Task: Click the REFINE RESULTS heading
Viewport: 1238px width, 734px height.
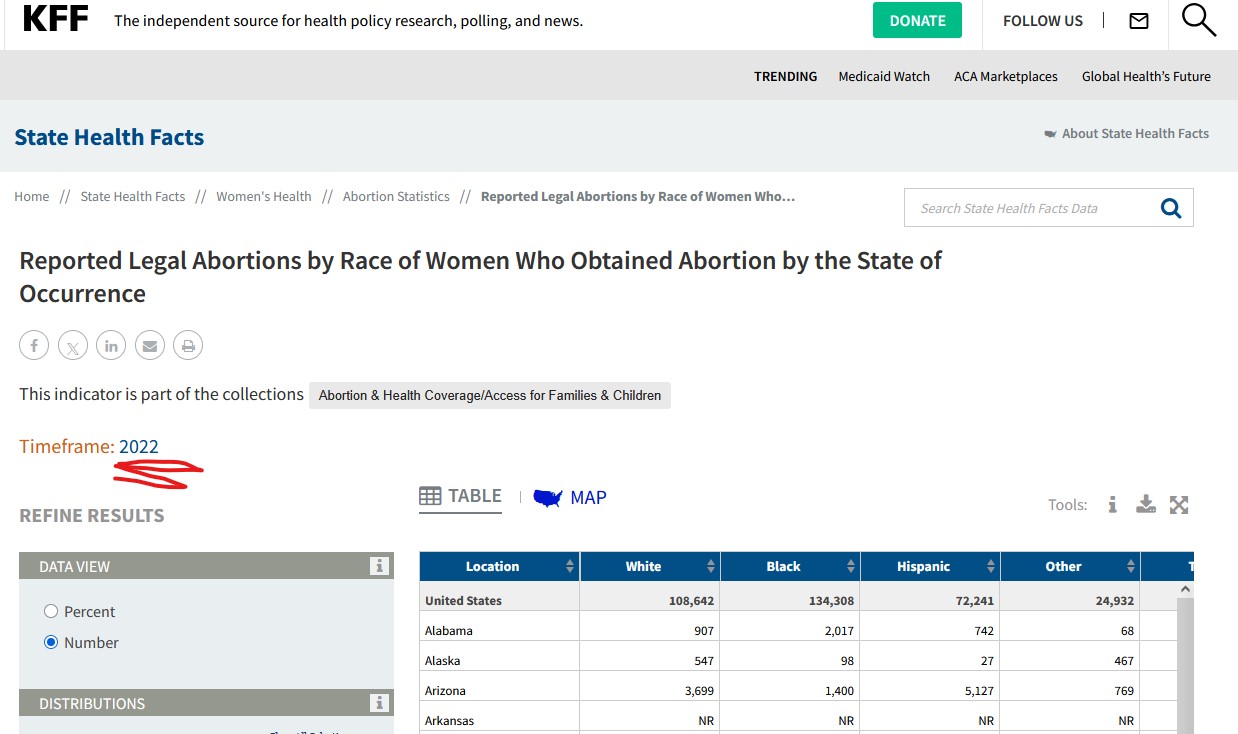Action: coord(91,516)
